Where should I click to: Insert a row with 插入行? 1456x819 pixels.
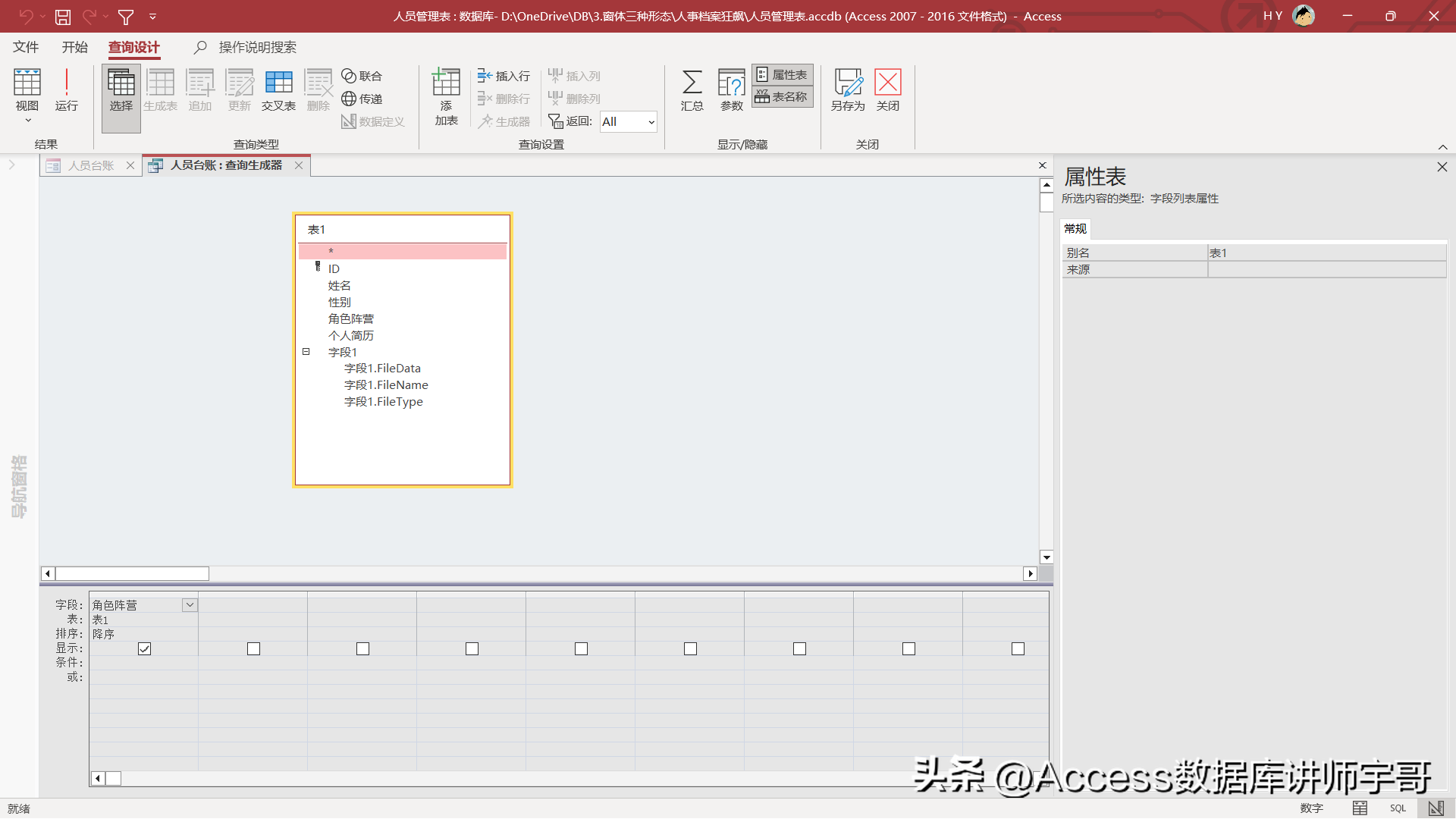504,76
